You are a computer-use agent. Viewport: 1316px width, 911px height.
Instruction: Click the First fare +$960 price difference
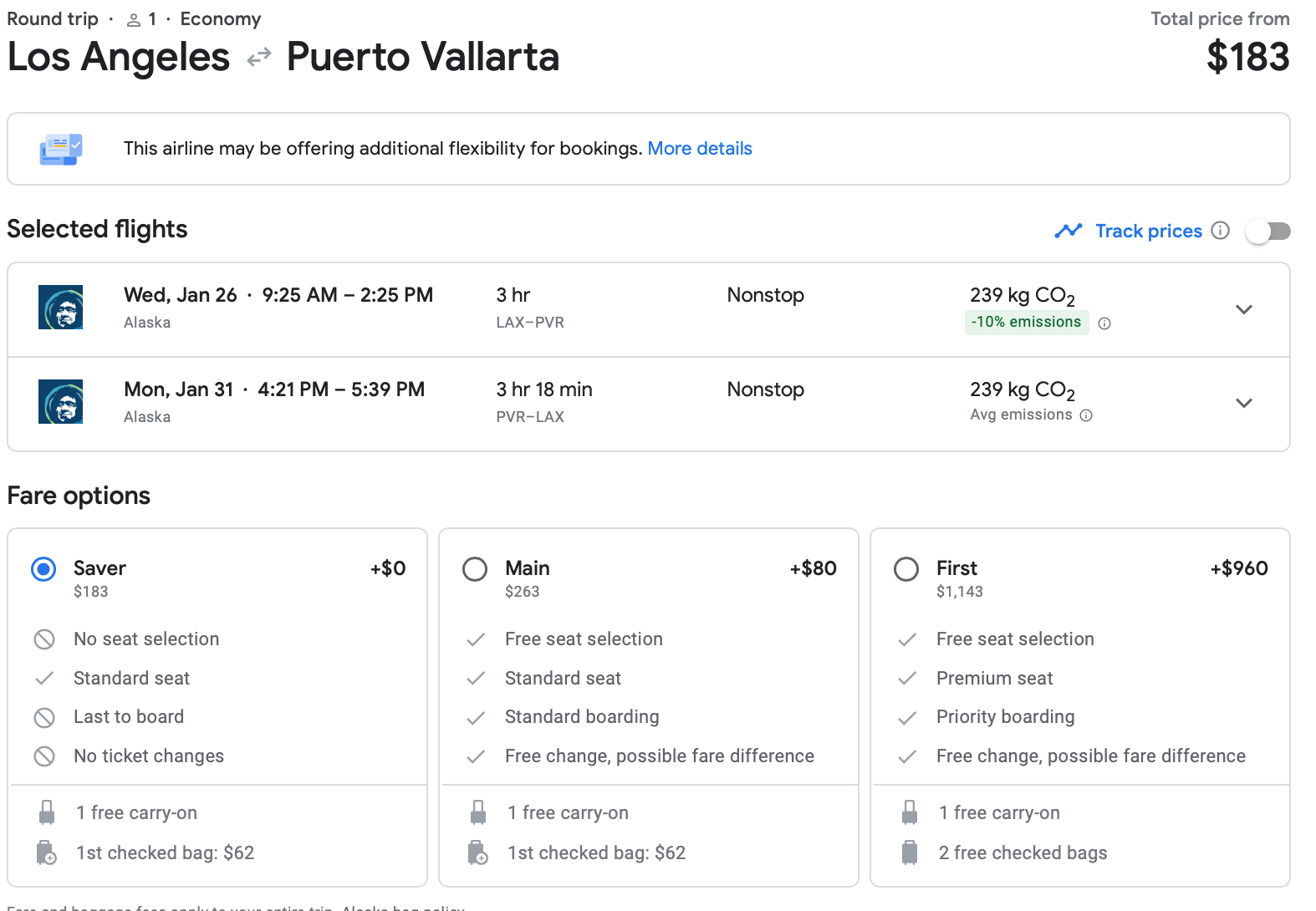pos(1238,568)
